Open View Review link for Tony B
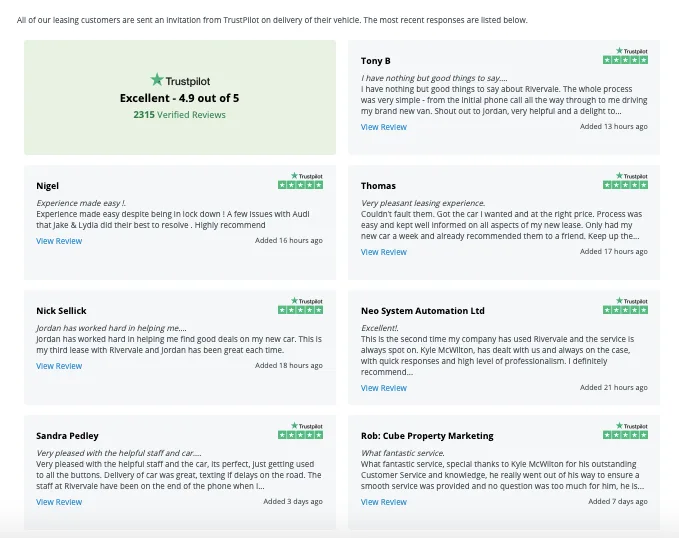 [384, 127]
